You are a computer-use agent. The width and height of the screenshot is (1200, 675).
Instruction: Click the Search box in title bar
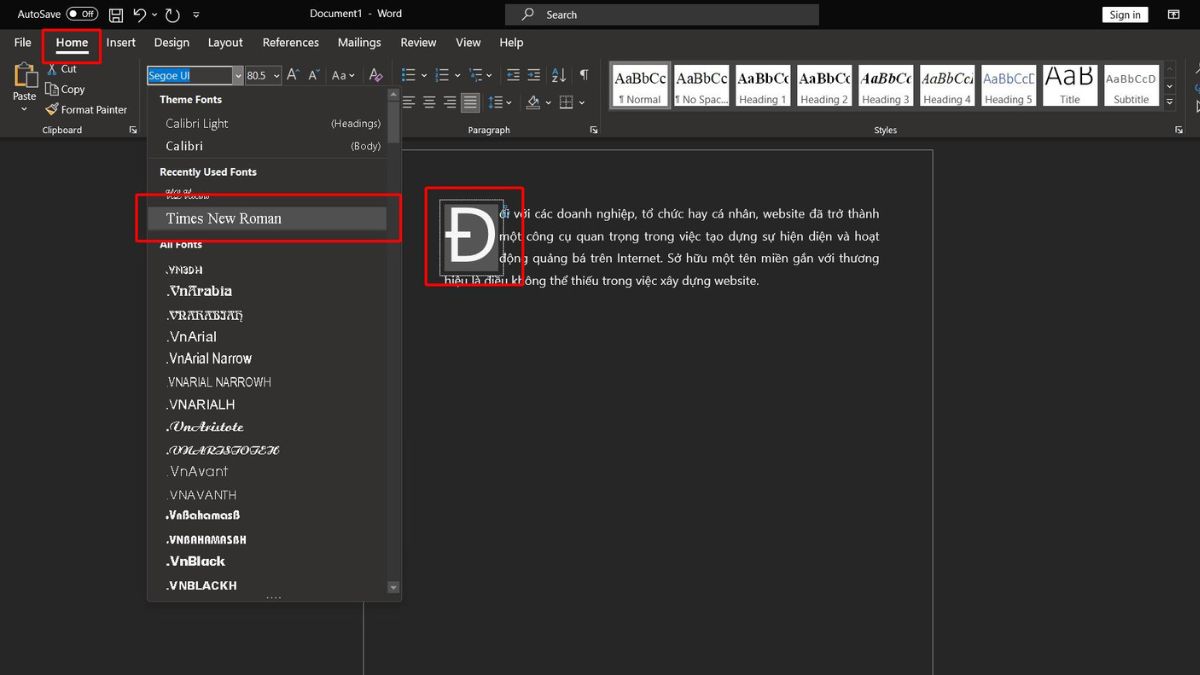tap(661, 15)
